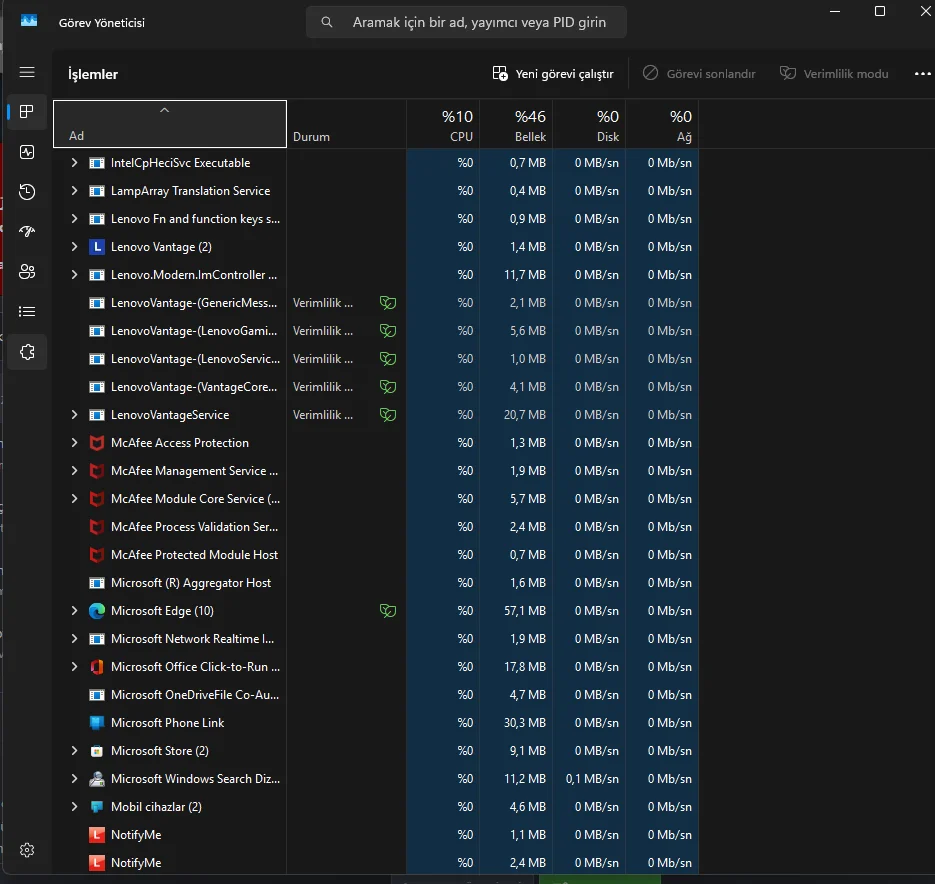Select Lenovo Fn and function keys s... row
The width and height of the screenshot is (935, 884).
click(376, 218)
